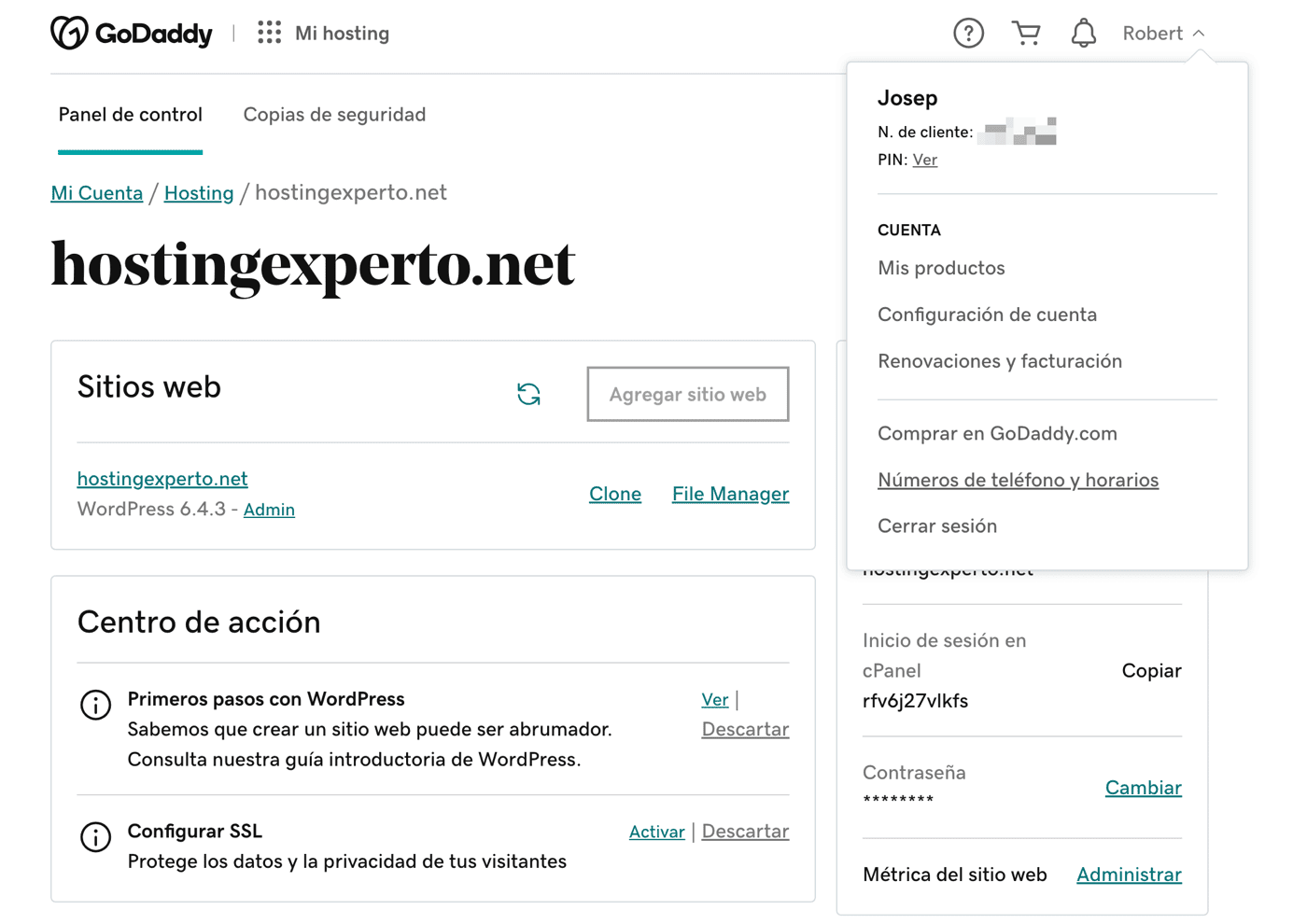Select the Panel de control tab
This screenshot has height=924, width=1307.
tap(130, 115)
